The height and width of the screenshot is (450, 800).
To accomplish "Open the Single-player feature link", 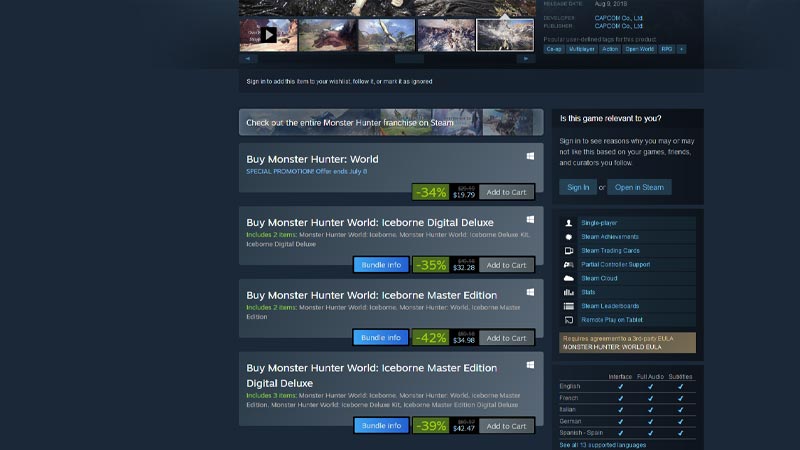I will (x=599, y=223).
